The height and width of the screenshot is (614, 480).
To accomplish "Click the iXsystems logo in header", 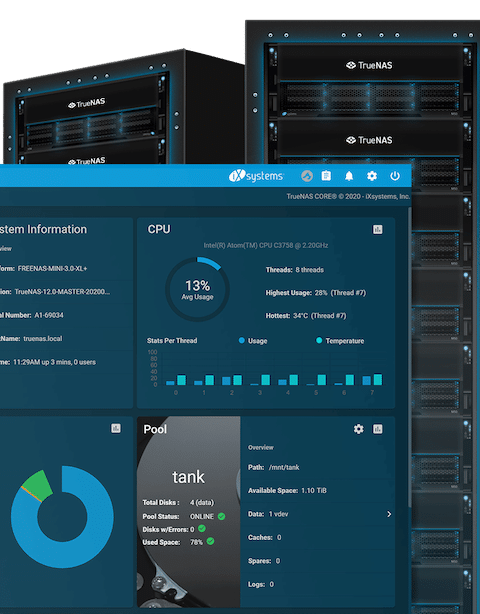I will (256, 176).
